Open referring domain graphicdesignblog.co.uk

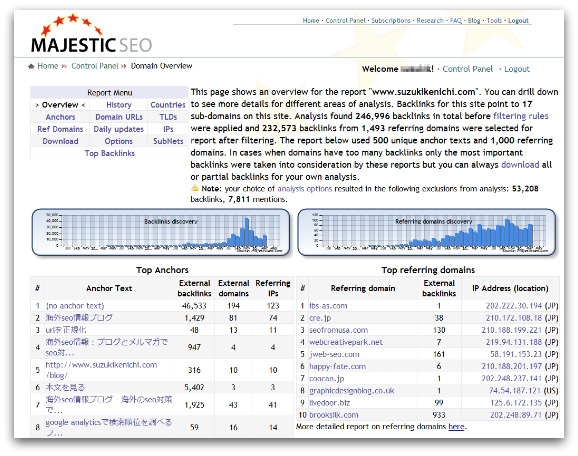click(x=352, y=391)
